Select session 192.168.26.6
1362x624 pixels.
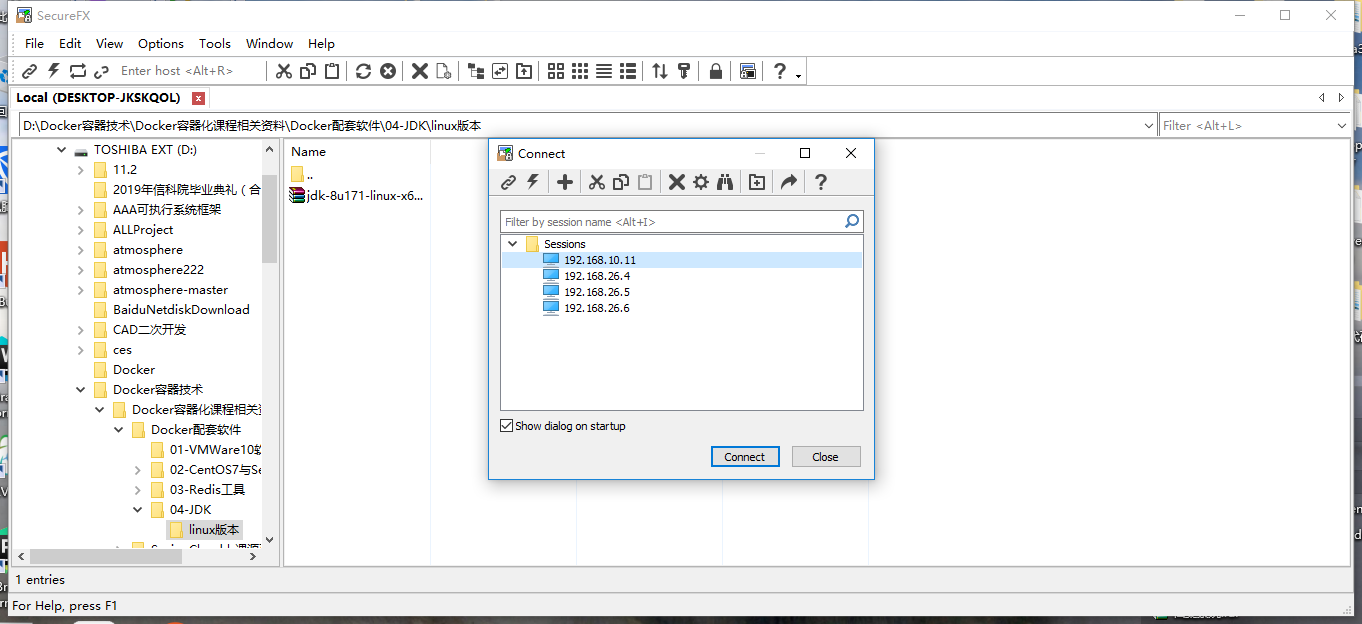(596, 308)
